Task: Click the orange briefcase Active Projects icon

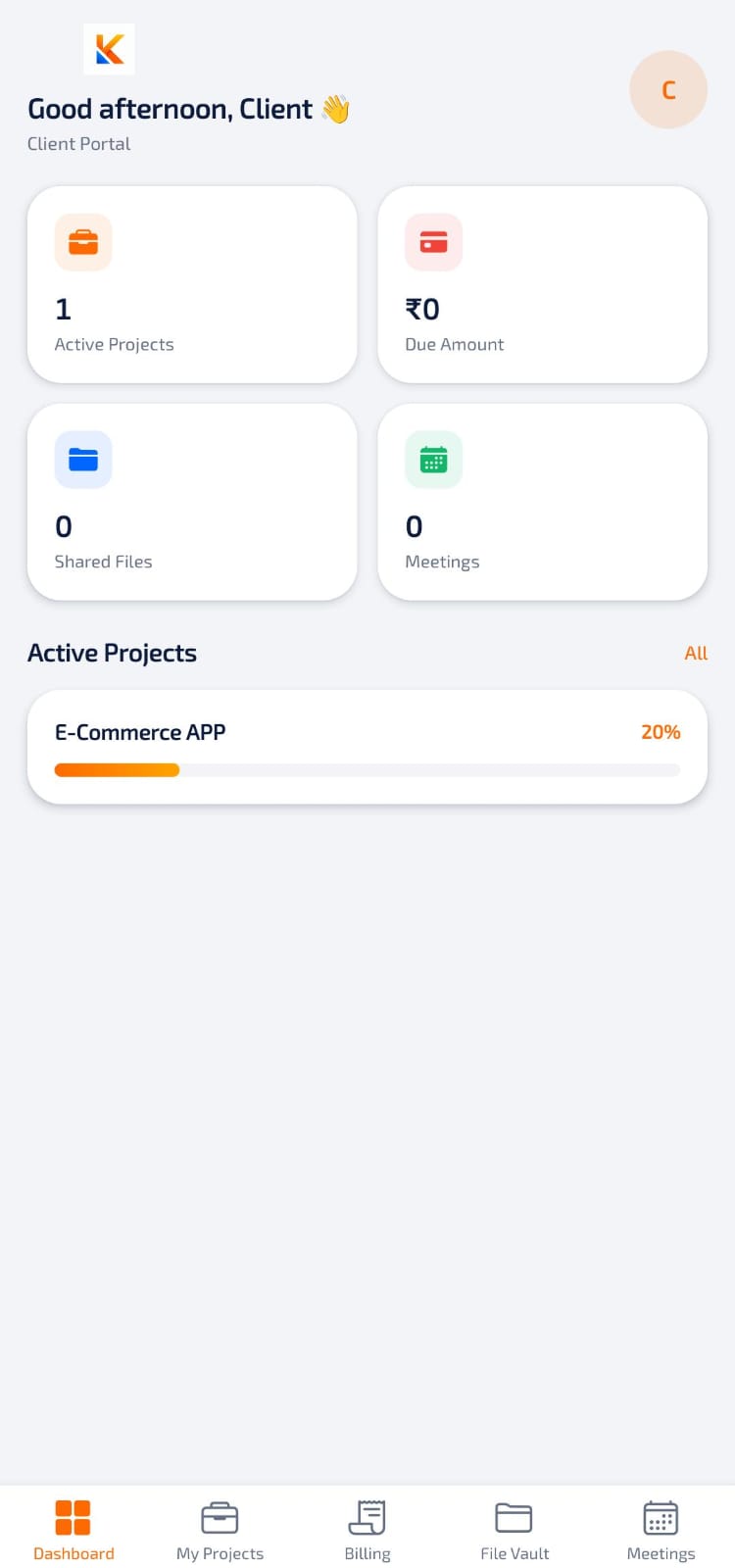Action: point(83,242)
